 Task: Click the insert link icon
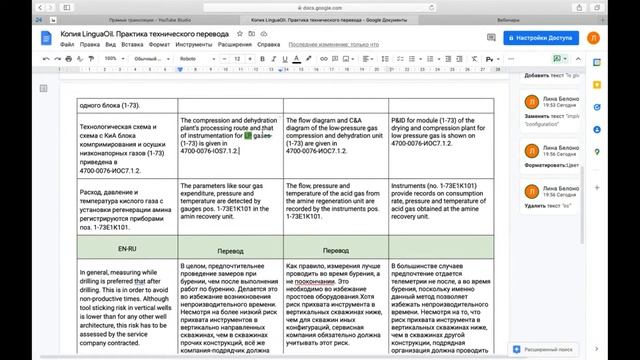pyautogui.click(x=324, y=59)
